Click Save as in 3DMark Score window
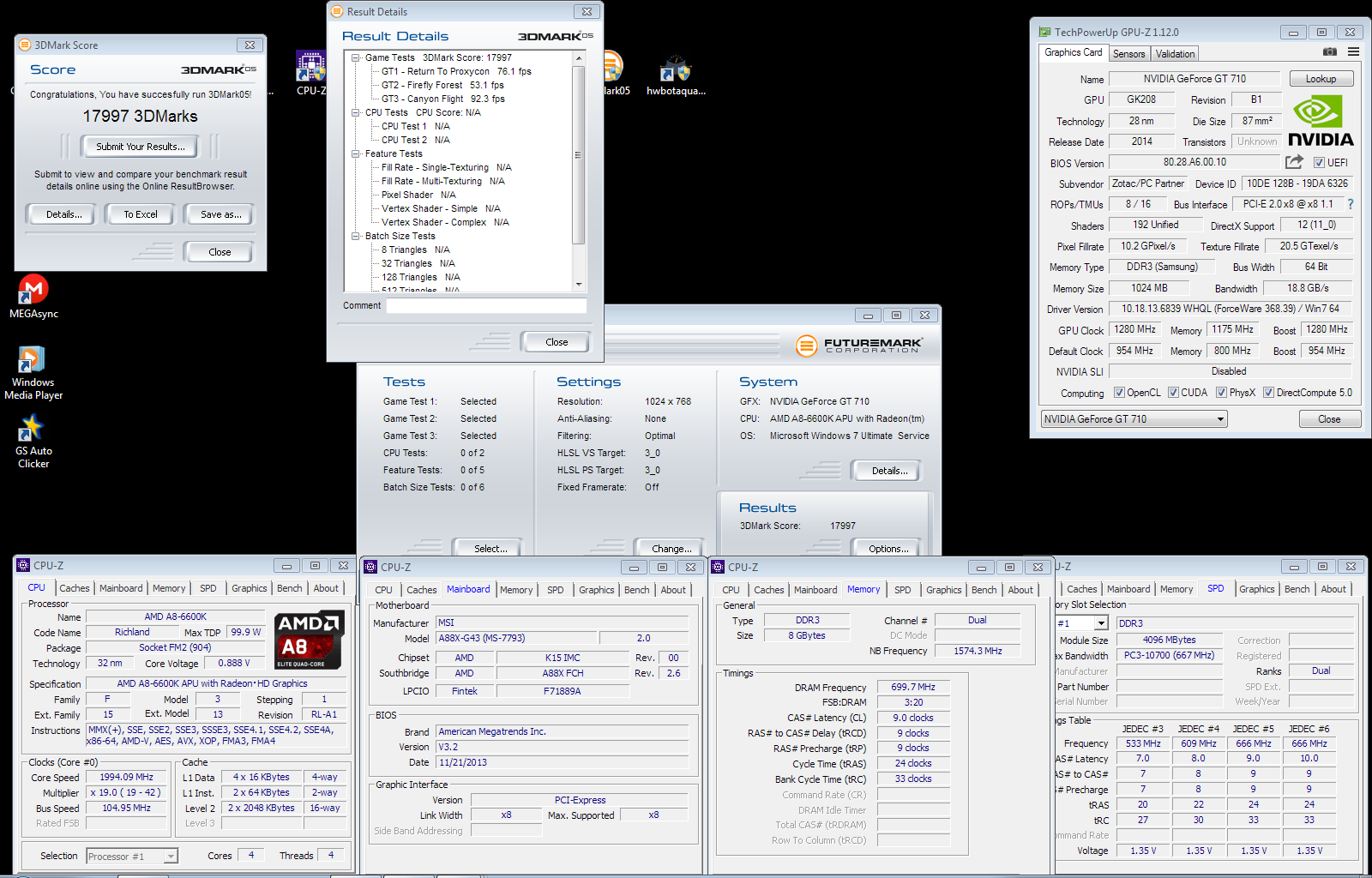 coord(220,214)
